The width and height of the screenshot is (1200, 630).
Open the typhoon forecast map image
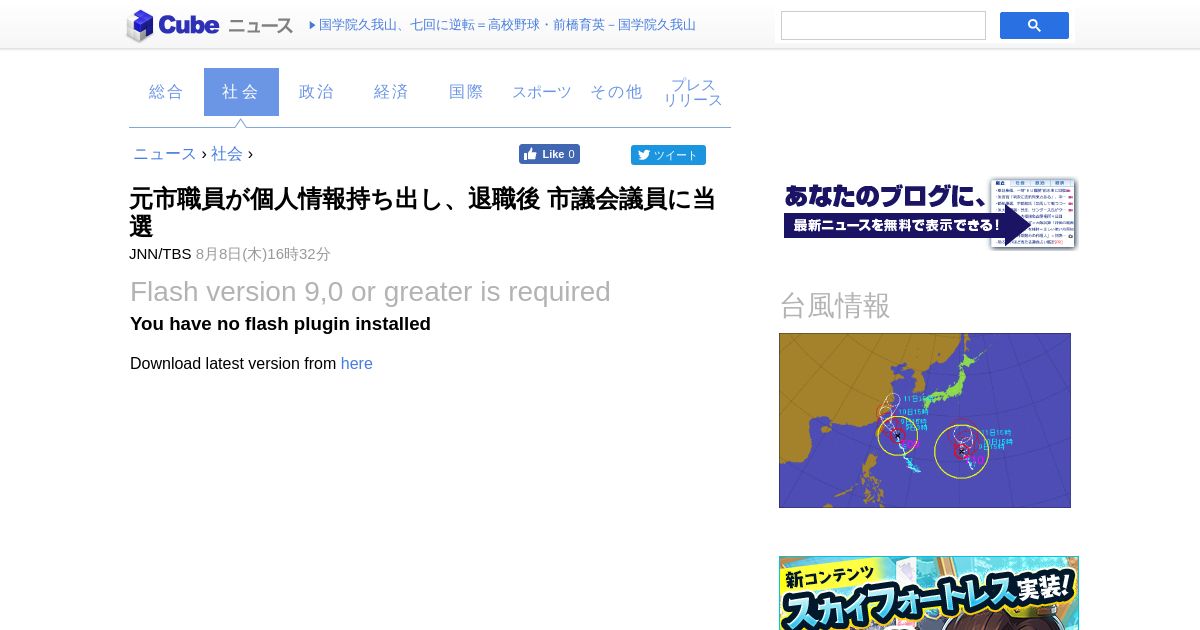(925, 420)
